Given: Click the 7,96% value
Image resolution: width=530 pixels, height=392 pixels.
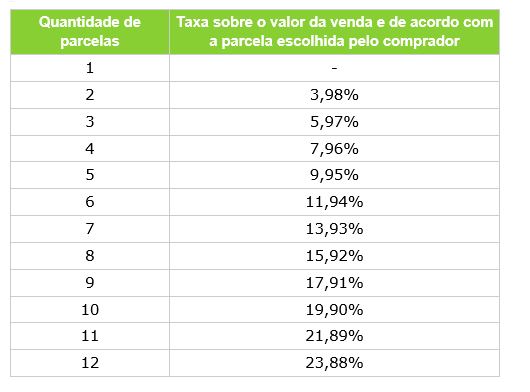Looking at the screenshot, I should tap(334, 149).
